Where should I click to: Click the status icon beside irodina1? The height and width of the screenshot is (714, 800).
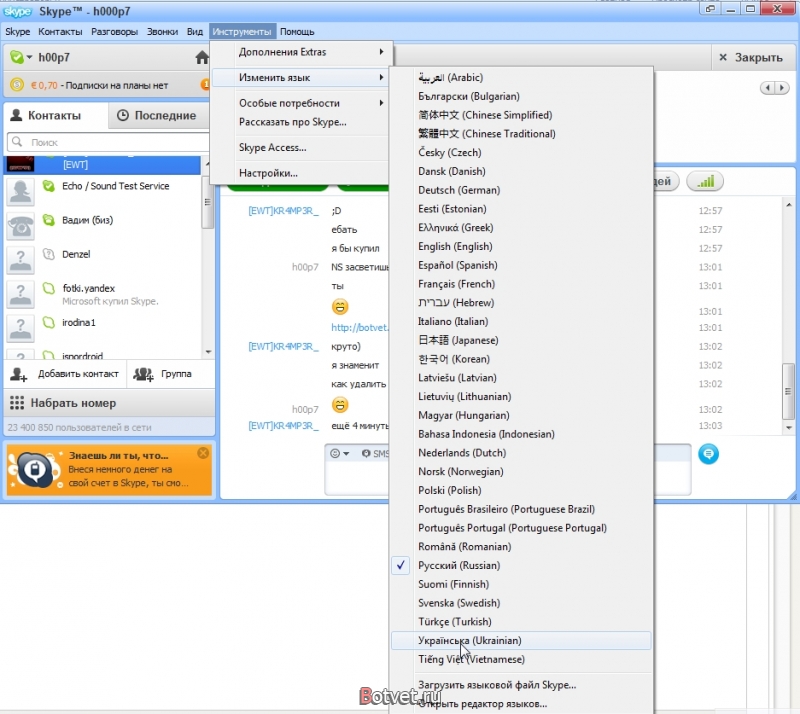tap(48, 323)
